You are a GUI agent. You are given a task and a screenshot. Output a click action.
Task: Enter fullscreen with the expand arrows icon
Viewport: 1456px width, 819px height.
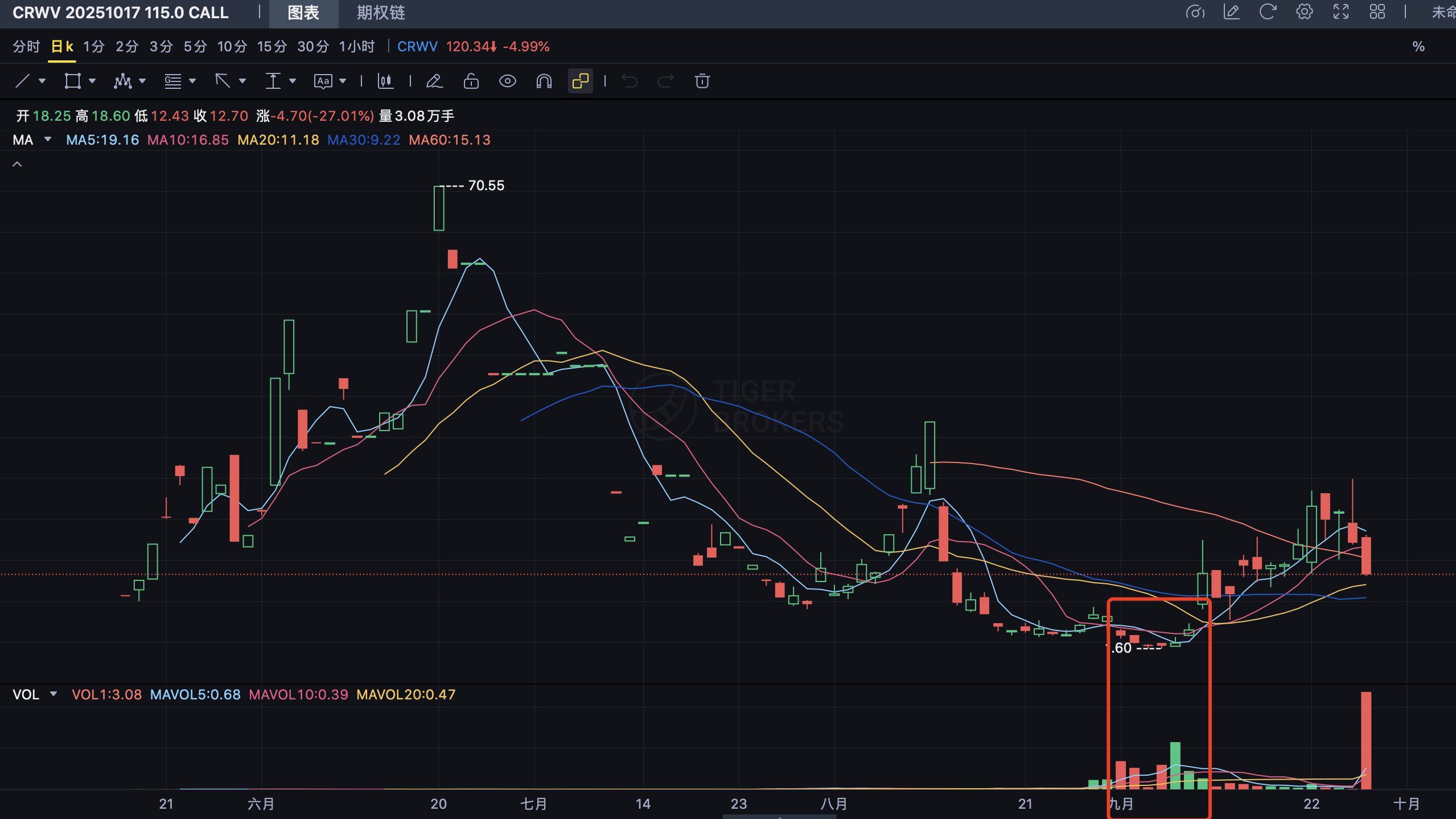coord(1340,12)
